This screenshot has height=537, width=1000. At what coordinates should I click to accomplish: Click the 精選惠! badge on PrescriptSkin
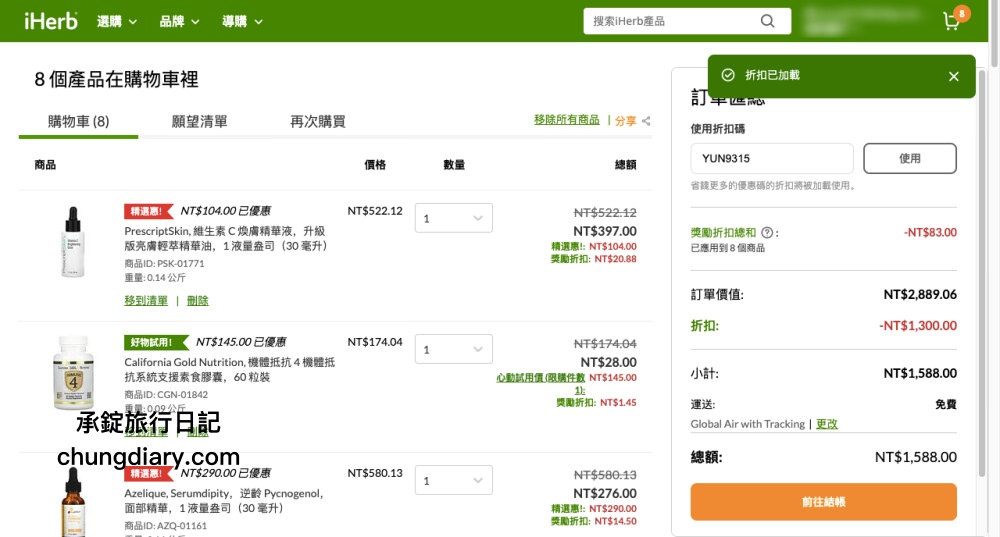click(148, 211)
